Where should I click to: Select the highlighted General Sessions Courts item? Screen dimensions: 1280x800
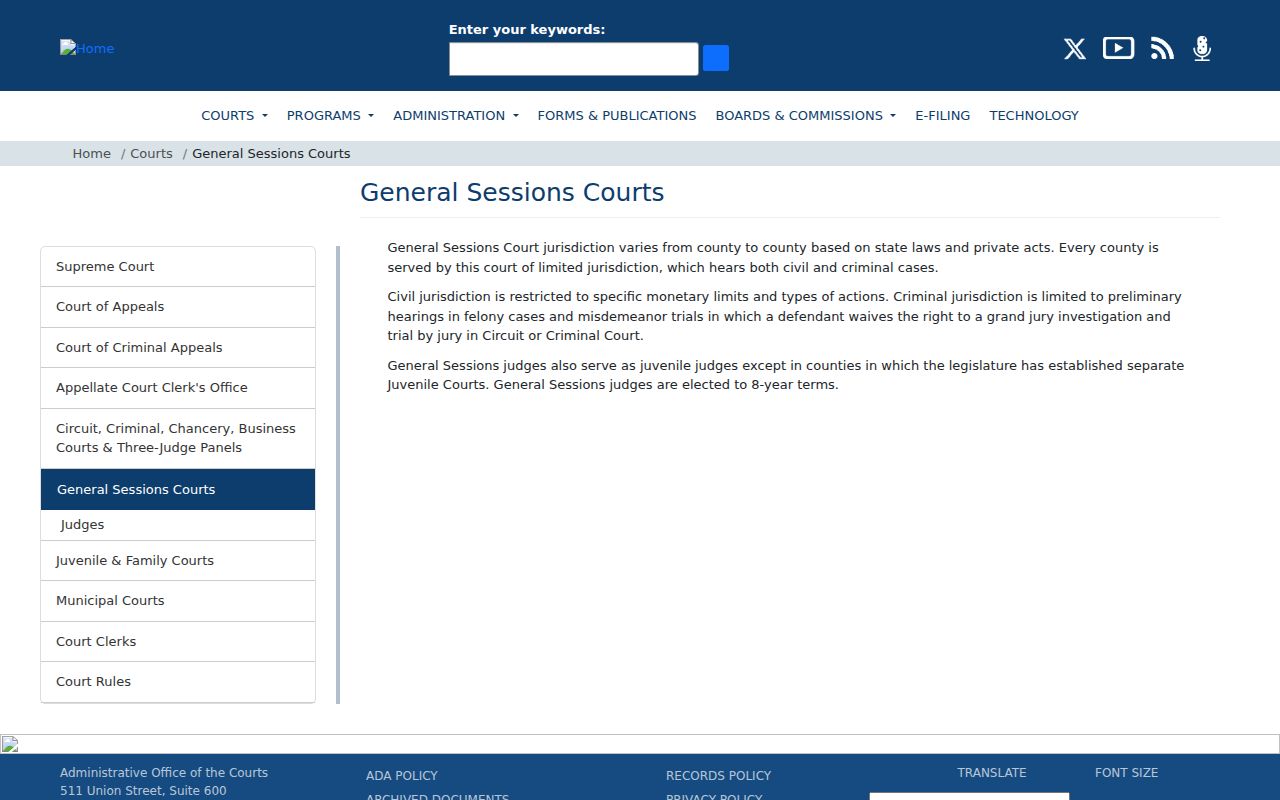pos(178,489)
